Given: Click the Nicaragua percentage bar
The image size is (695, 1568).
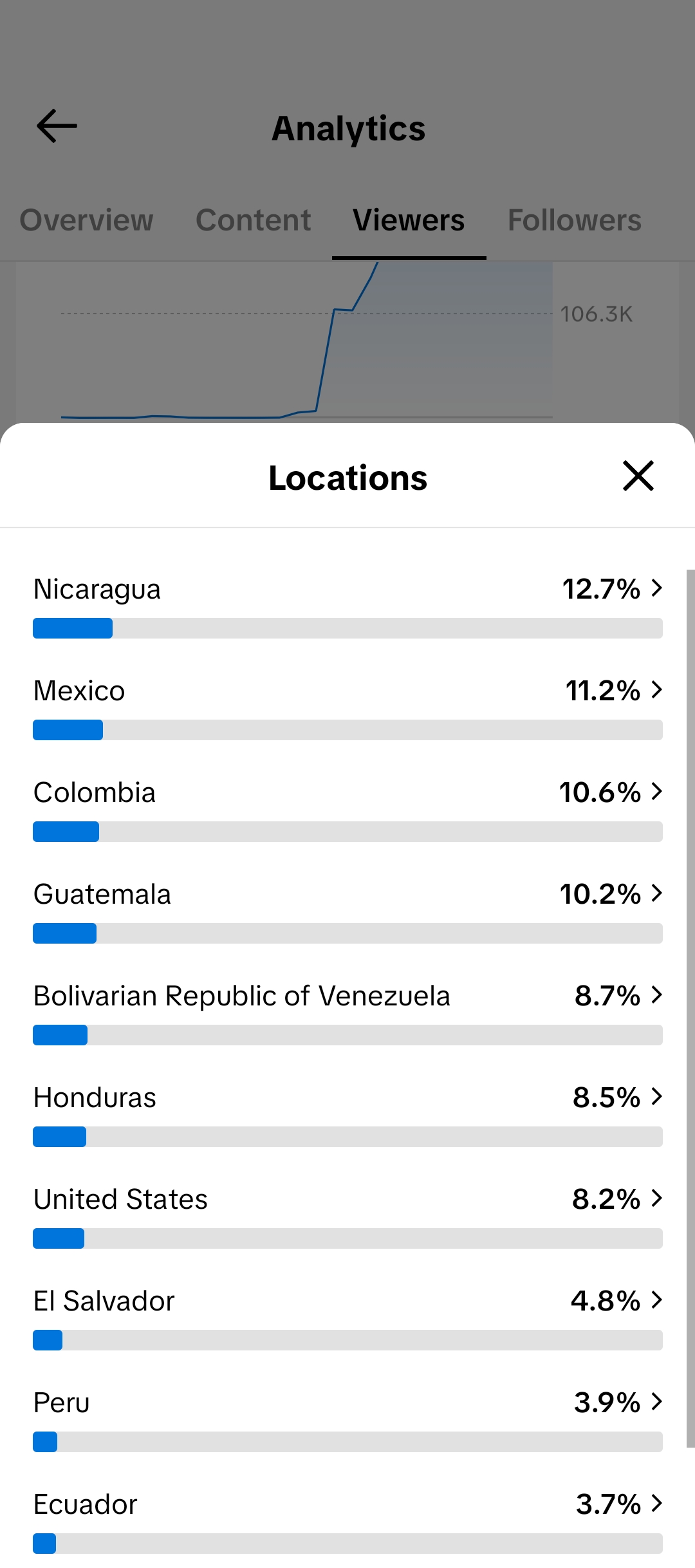Looking at the screenshot, I should tap(347, 628).
